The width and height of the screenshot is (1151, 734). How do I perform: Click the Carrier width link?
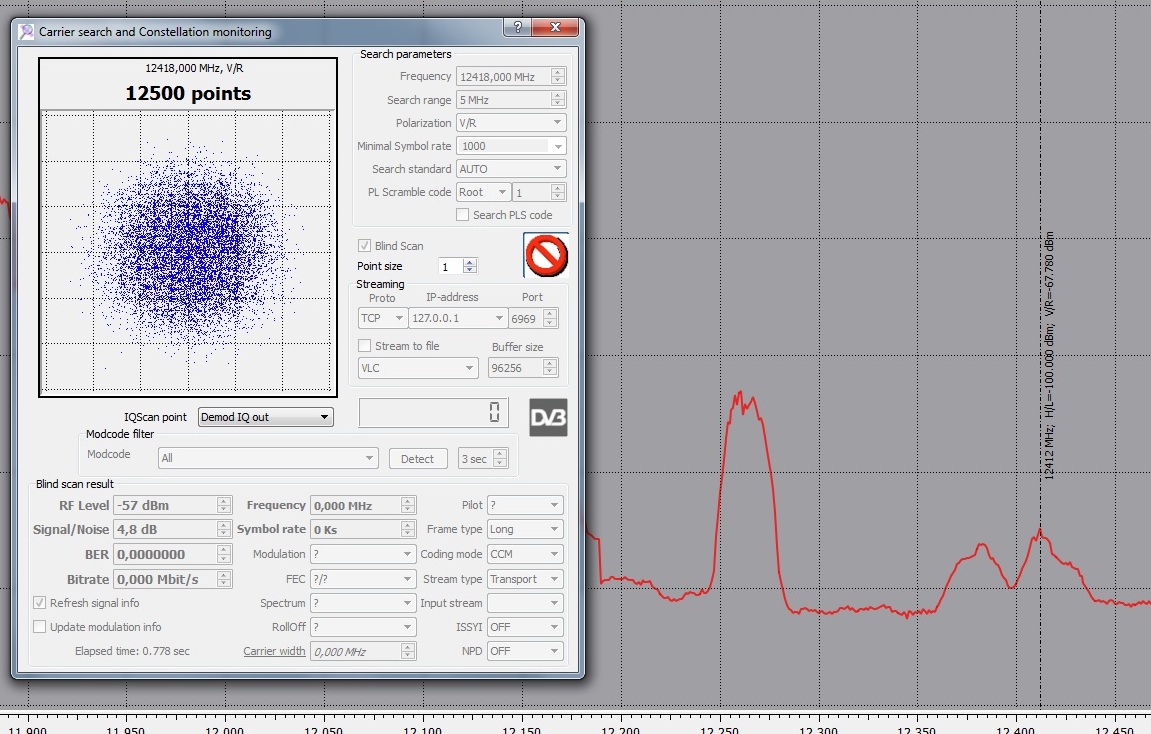(275, 651)
